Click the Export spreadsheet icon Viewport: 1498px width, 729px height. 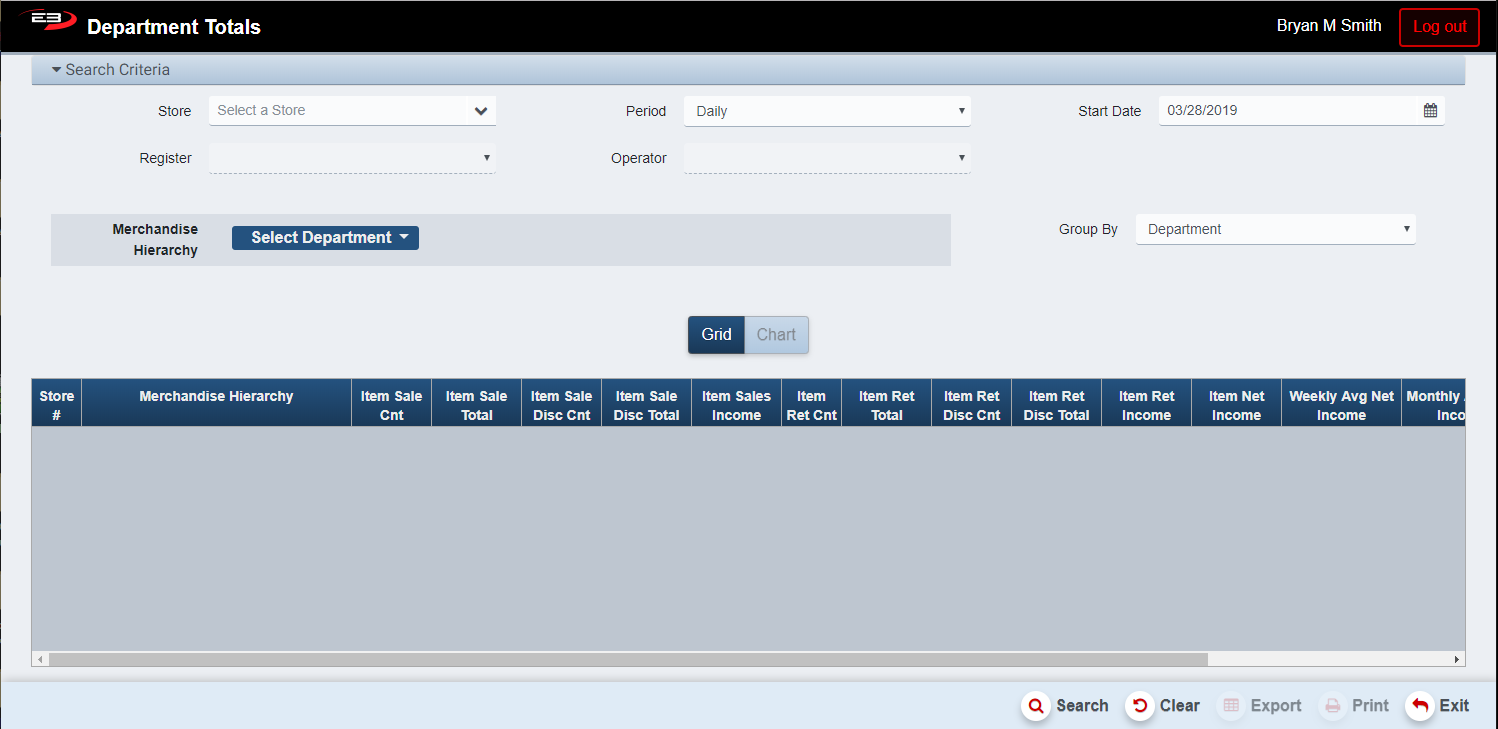pyautogui.click(x=1230, y=706)
